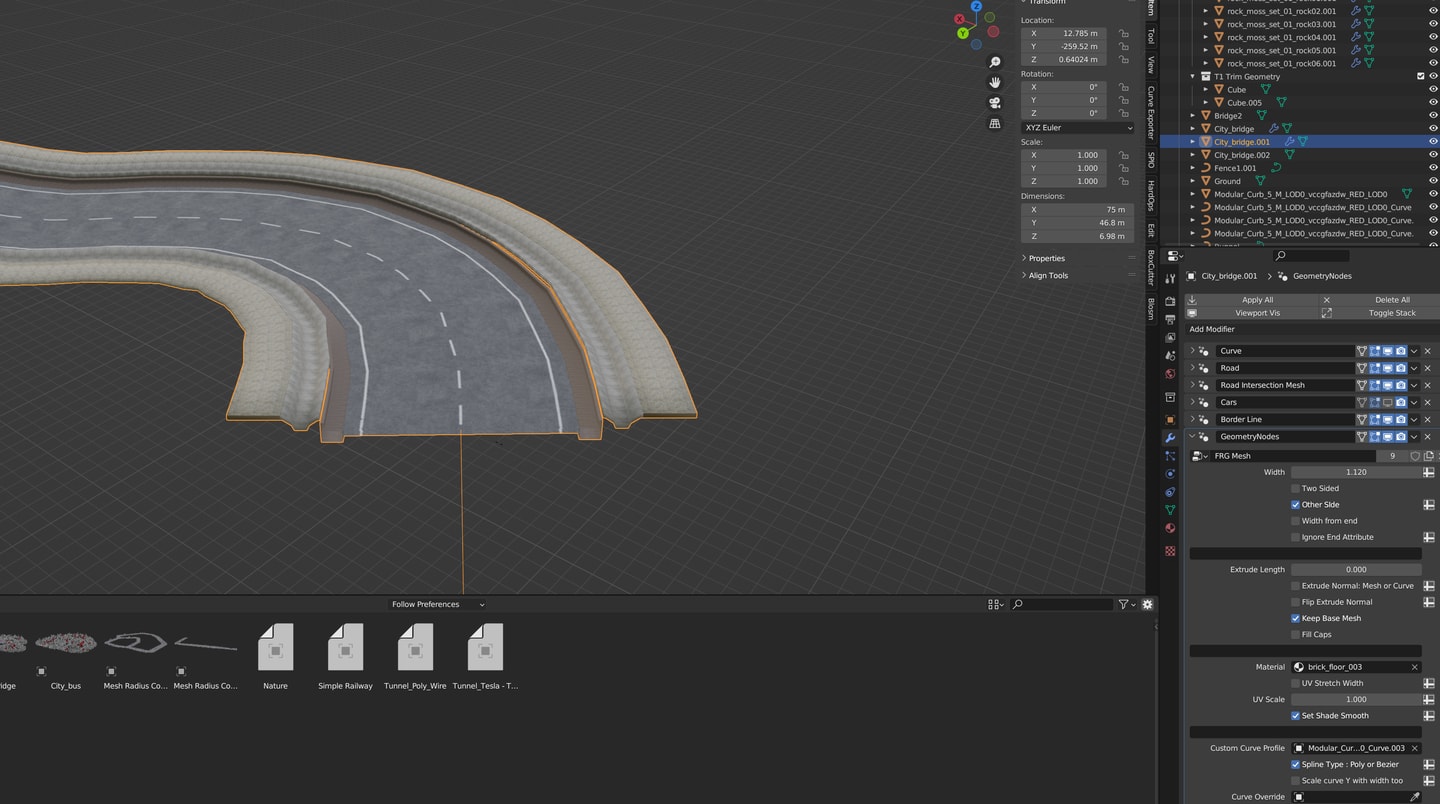This screenshot has width=1440, height=804.
Task: Enable the Two Sided checkbox
Action: [1295, 488]
